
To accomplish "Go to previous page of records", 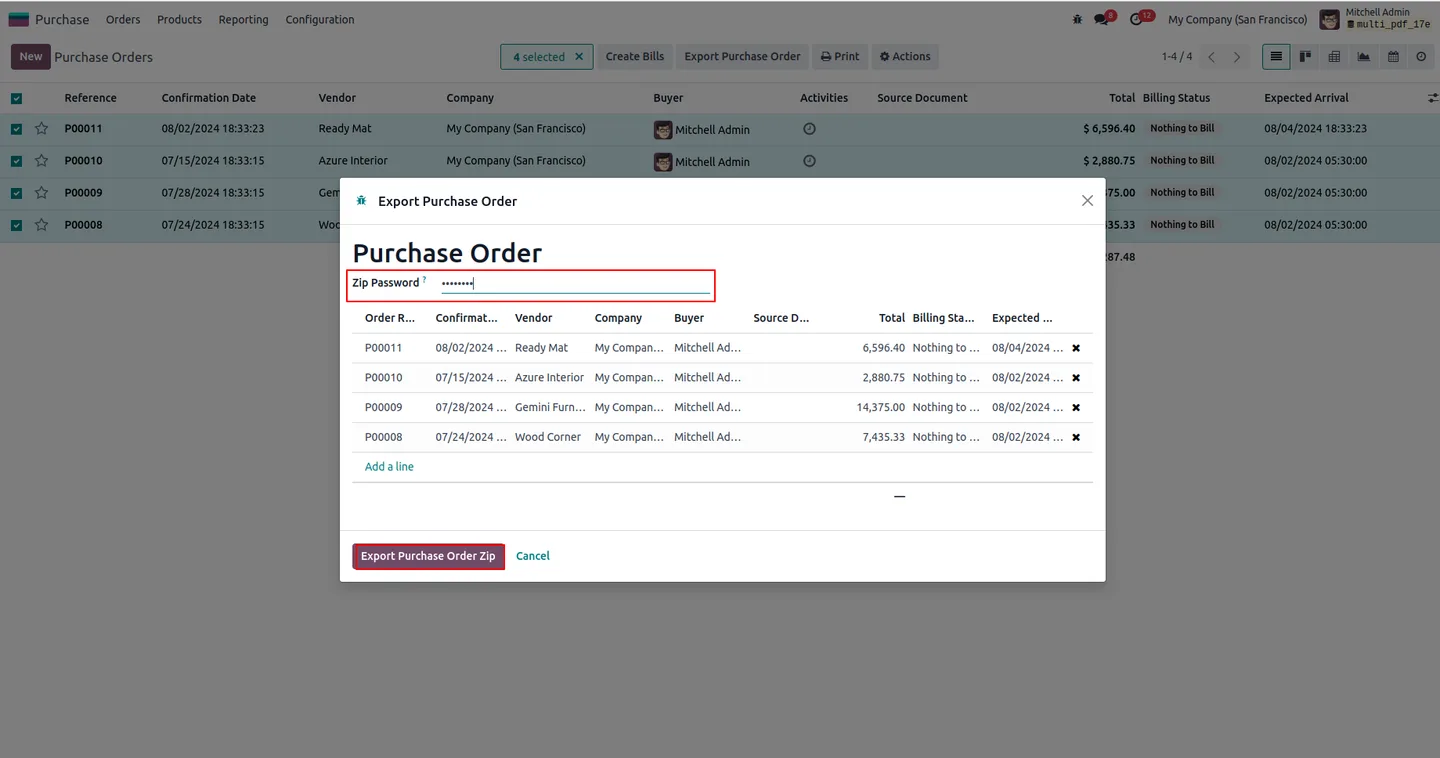I will click(x=1212, y=57).
